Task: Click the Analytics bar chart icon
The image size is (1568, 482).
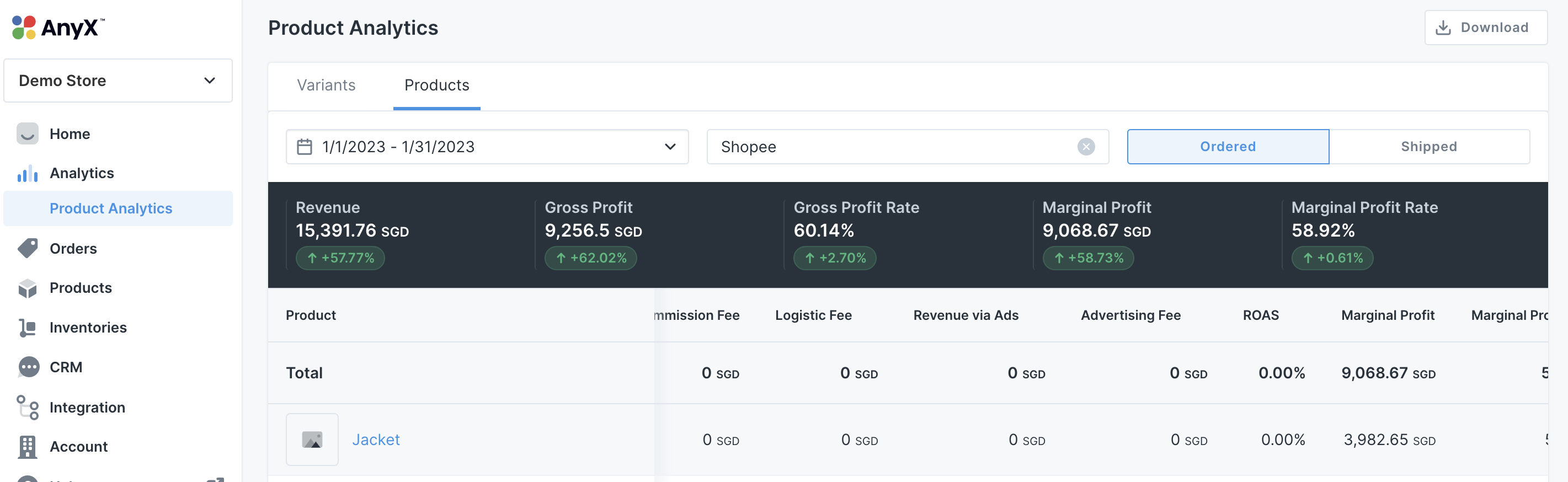Action: (x=28, y=174)
